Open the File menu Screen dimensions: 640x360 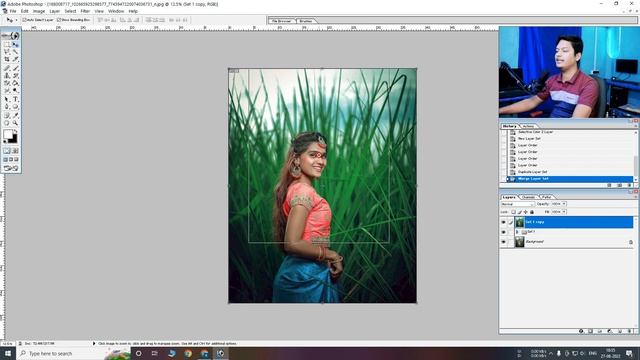tap(13, 11)
